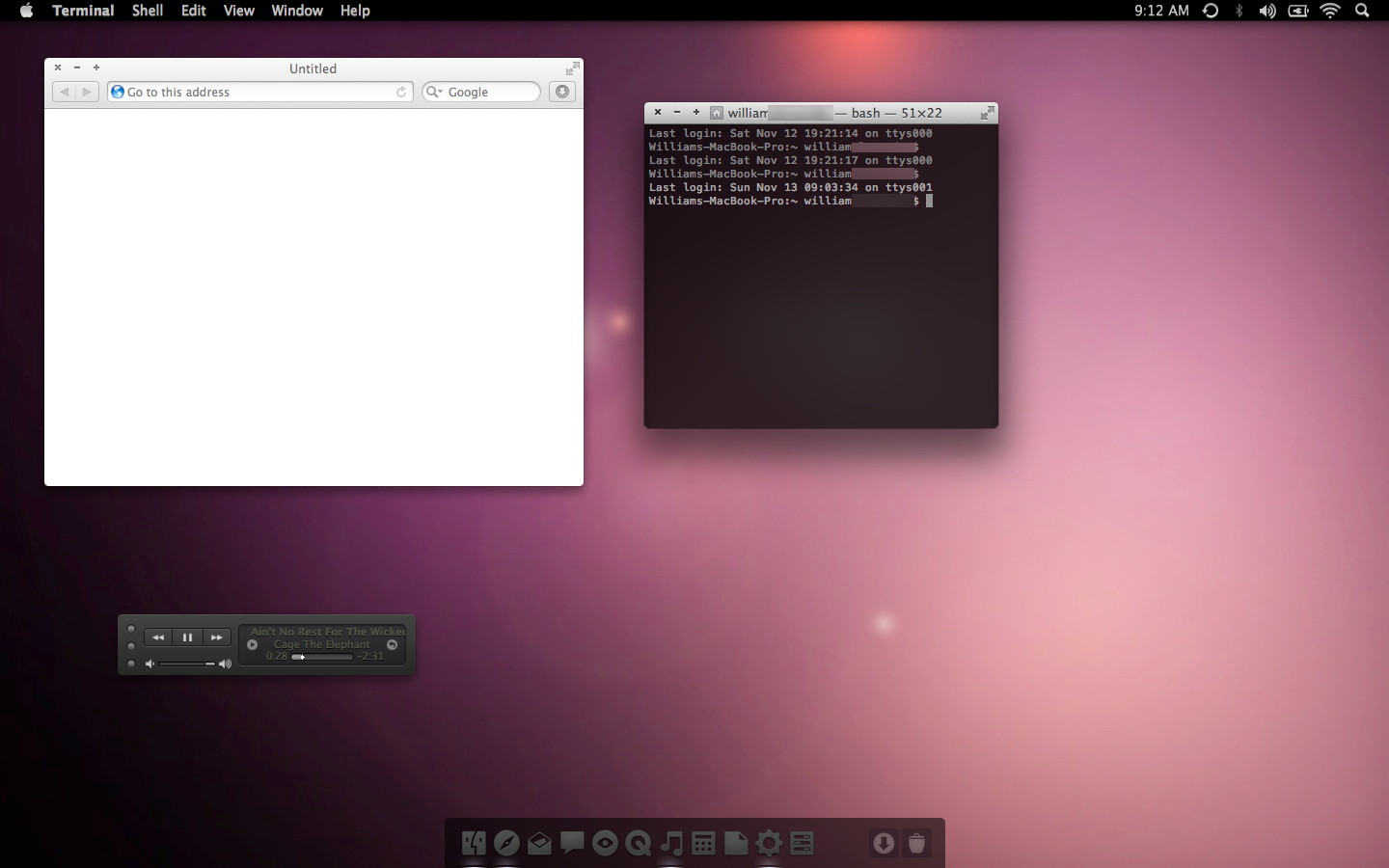Skip to next track in mini player
The width and height of the screenshot is (1389, 868).
click(217, 637)
